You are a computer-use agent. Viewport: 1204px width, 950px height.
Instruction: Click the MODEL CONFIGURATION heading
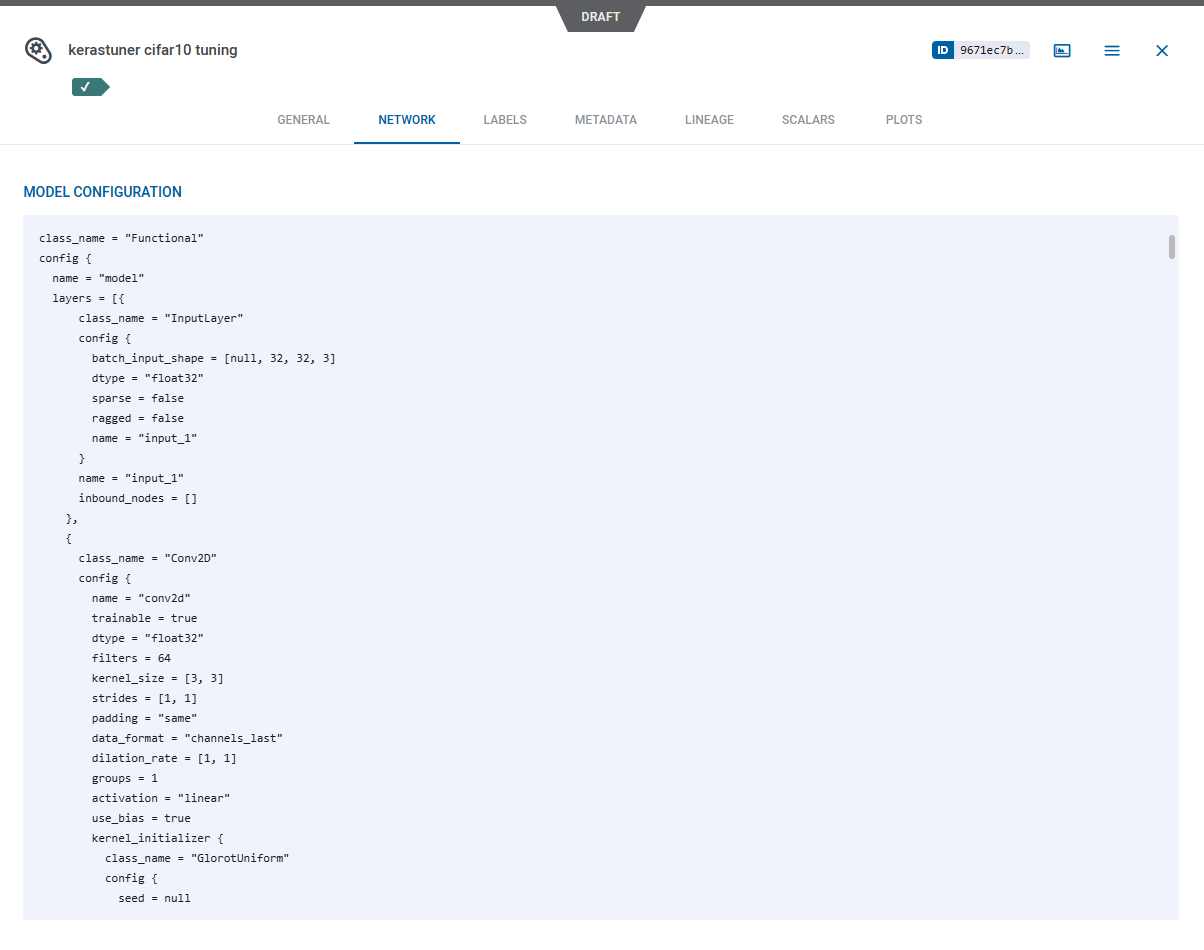[x=103, y=192]
